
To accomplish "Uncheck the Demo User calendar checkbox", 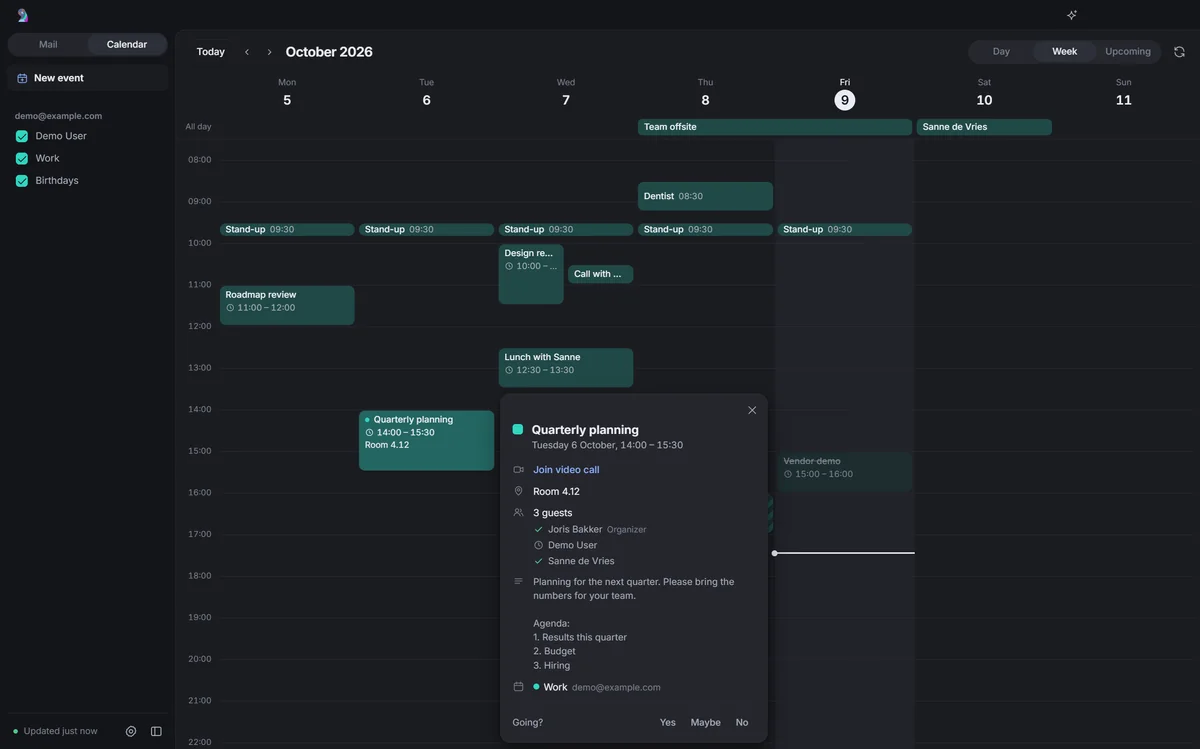I will 22,136.
